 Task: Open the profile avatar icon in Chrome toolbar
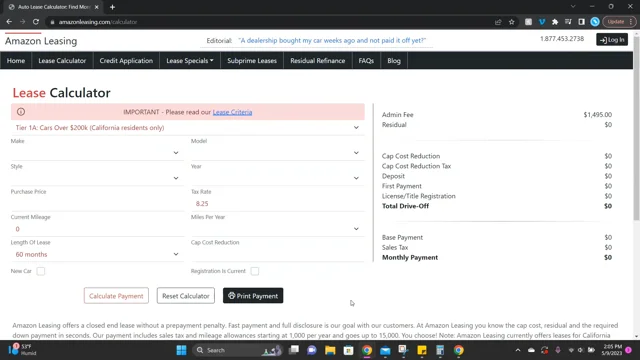click(x=595, y=22)
